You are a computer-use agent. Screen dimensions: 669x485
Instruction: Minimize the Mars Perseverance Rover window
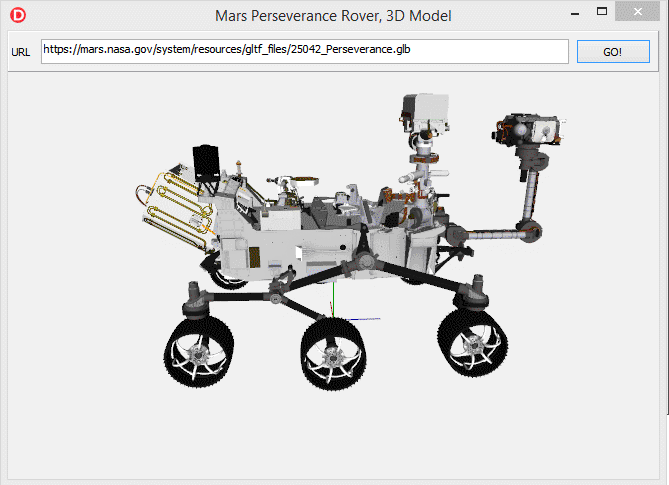[575, 13]
